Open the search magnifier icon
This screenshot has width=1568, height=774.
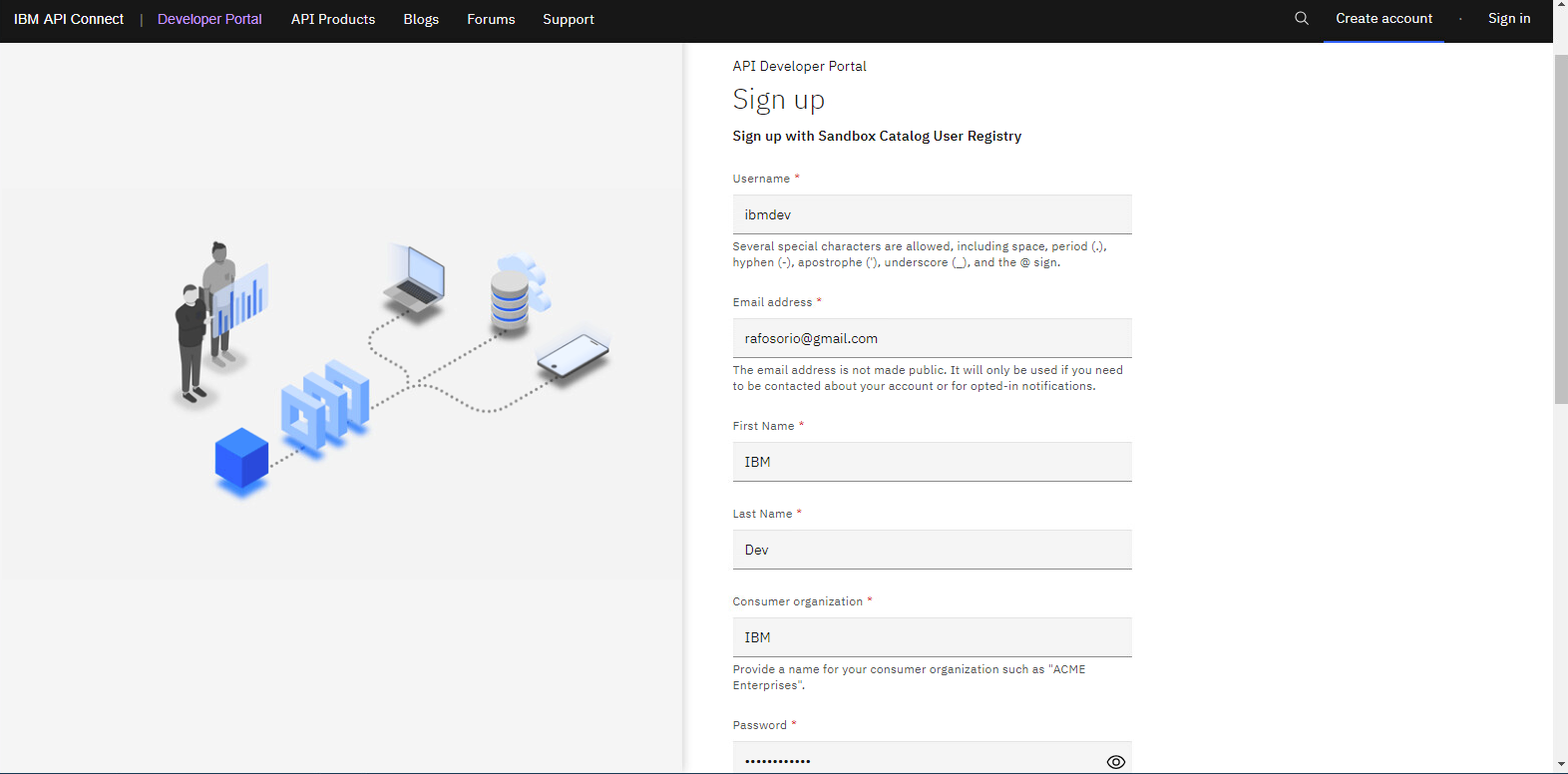(1301, 19)
